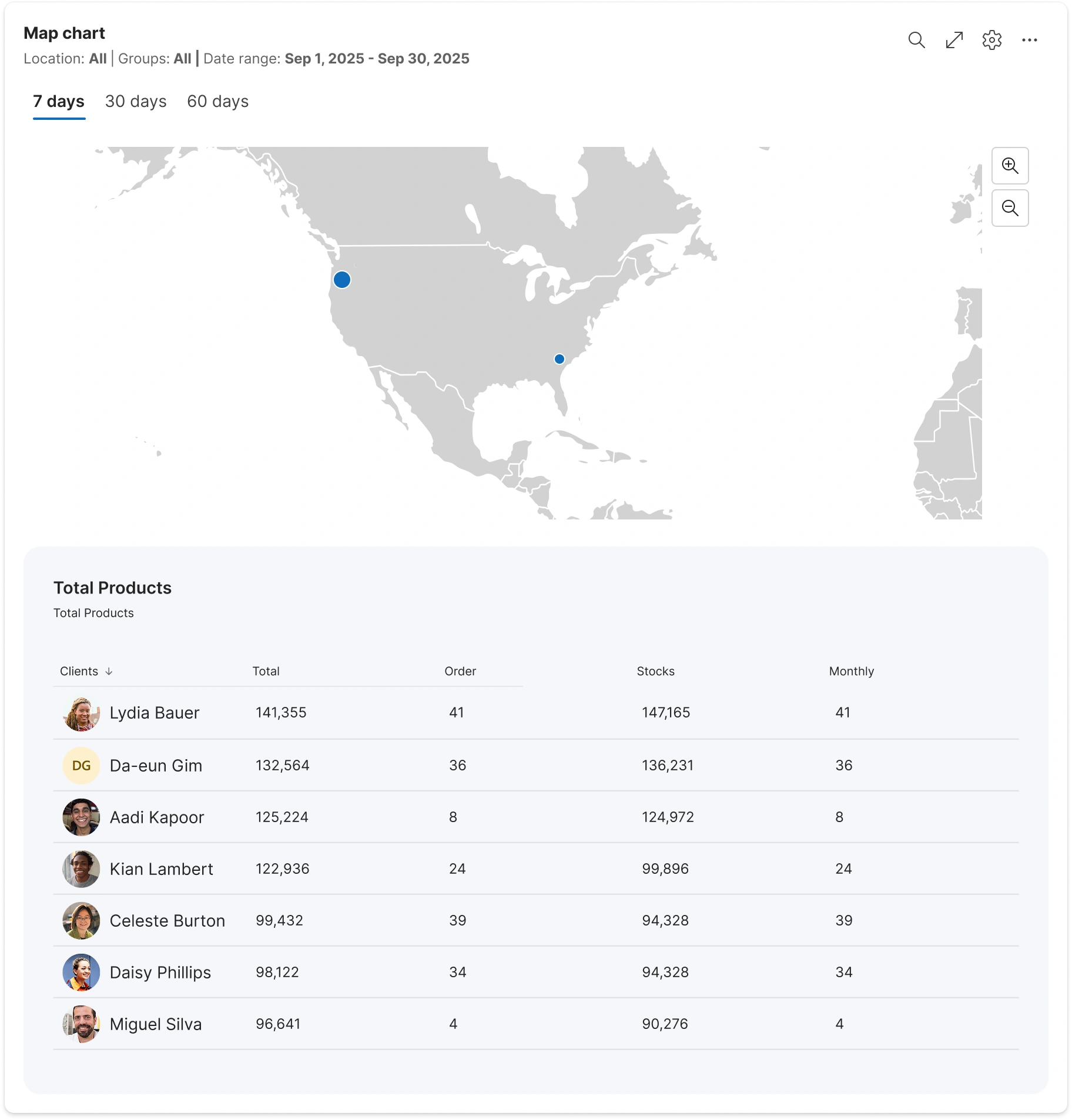
Task: Click the search magnifier icon in header
Action: [916, 40]
